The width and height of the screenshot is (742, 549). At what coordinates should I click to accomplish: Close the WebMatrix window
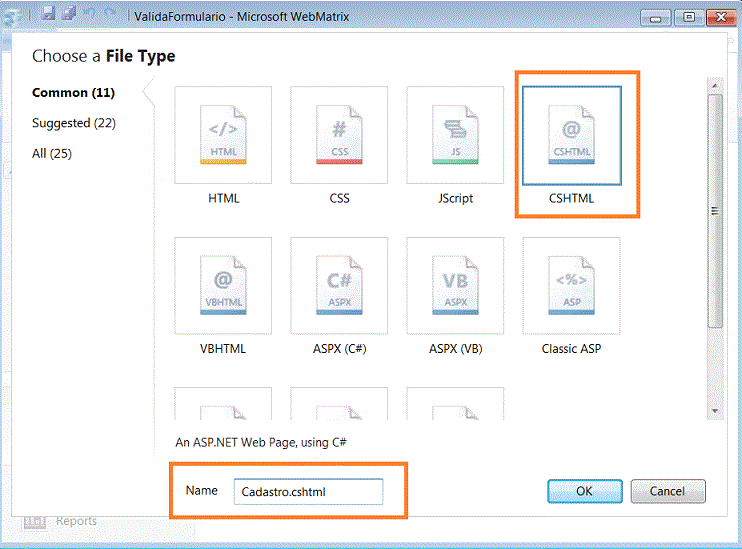pos(721,18)
